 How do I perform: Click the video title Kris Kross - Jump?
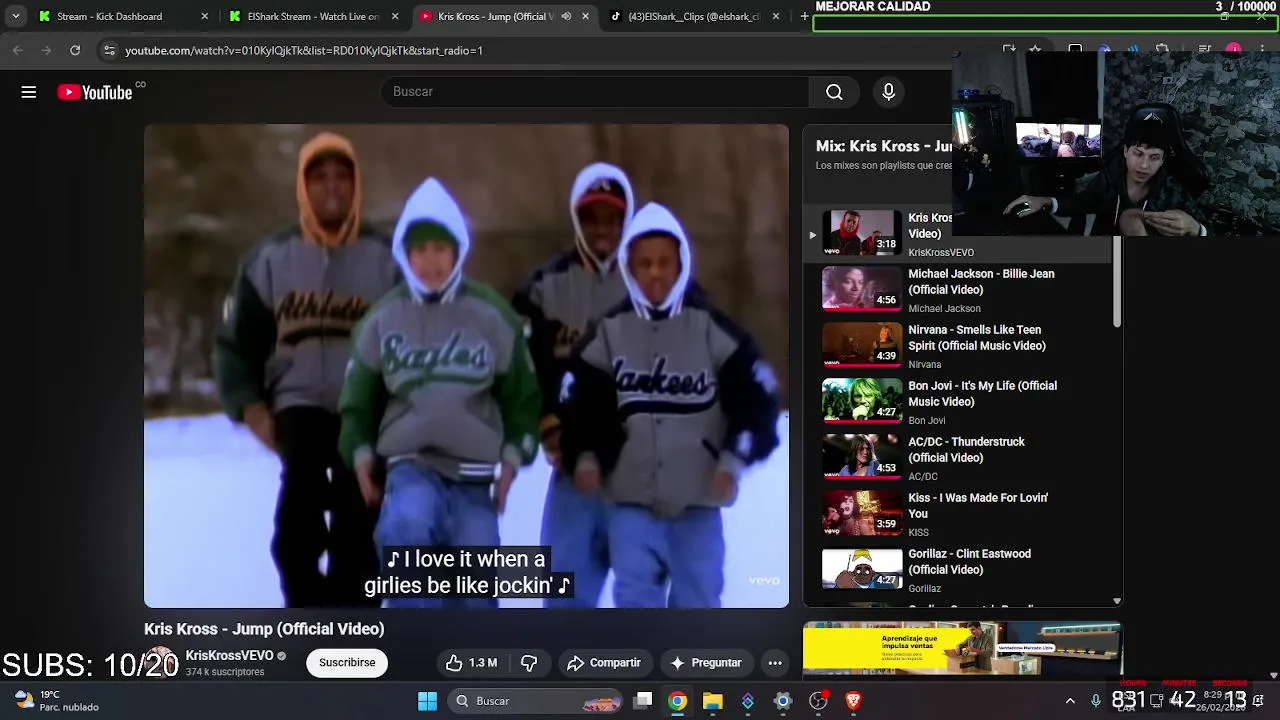pos(264,629)
